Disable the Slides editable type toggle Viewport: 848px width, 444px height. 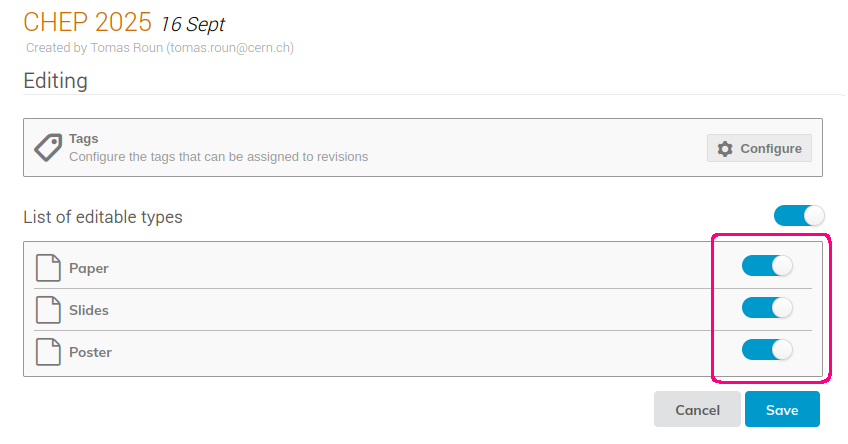[x=767, y=308]
